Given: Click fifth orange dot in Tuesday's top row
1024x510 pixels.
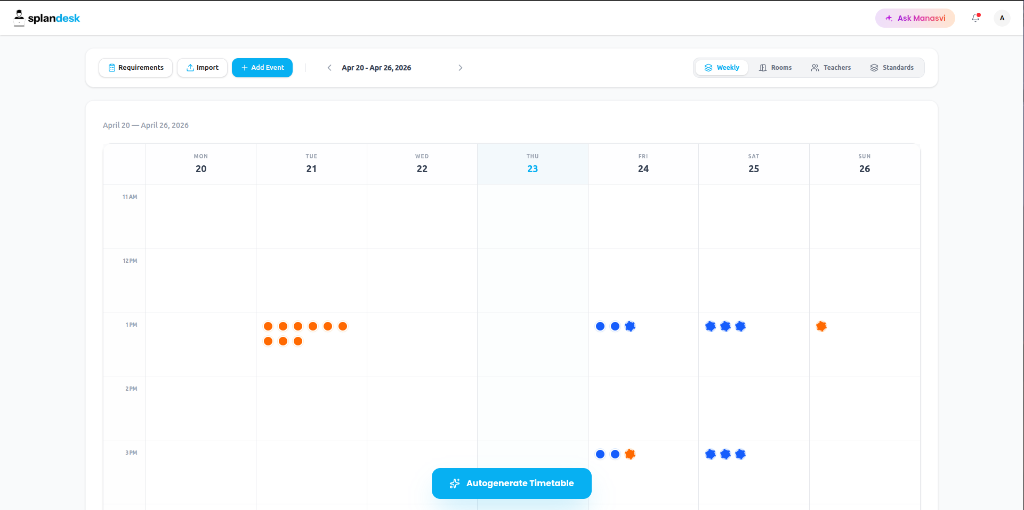Looking at the screenshot, I should coord(328,326).
